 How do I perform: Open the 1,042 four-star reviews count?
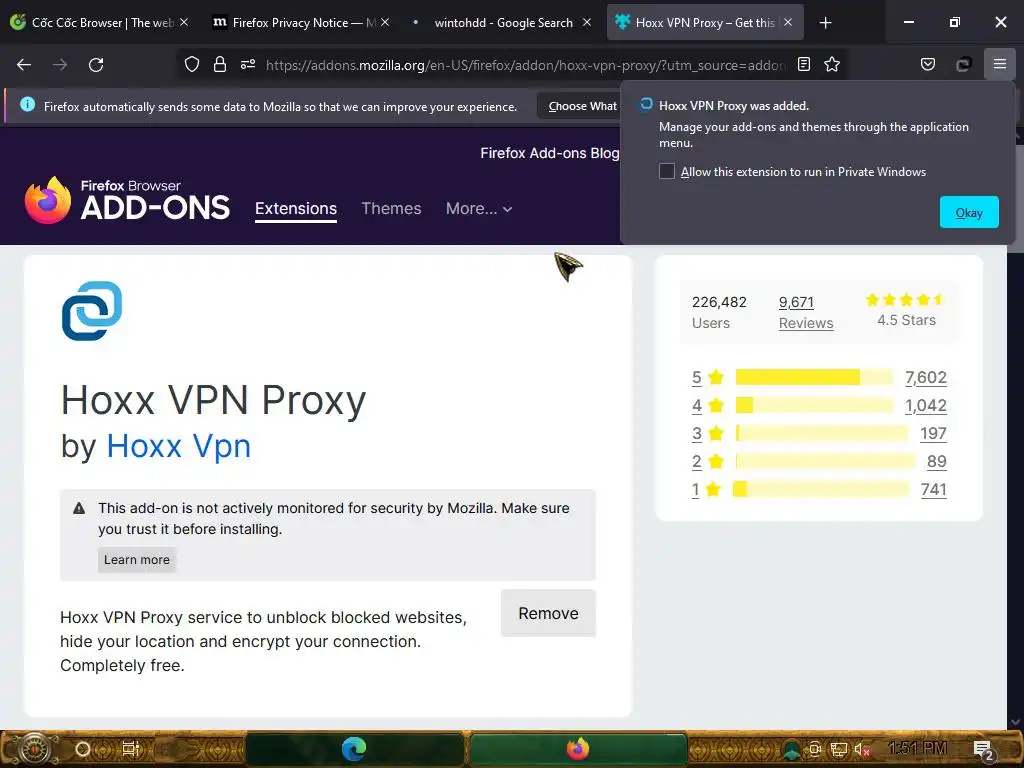pyautogui.click(x=925, y=406)
